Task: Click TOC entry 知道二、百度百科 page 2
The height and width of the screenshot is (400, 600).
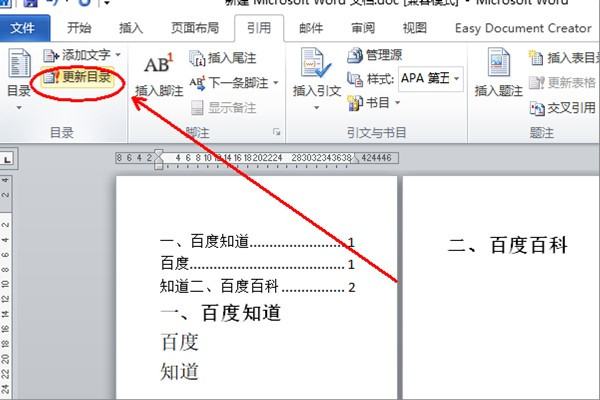Action: pyautogui.click(x=257, y=286)
